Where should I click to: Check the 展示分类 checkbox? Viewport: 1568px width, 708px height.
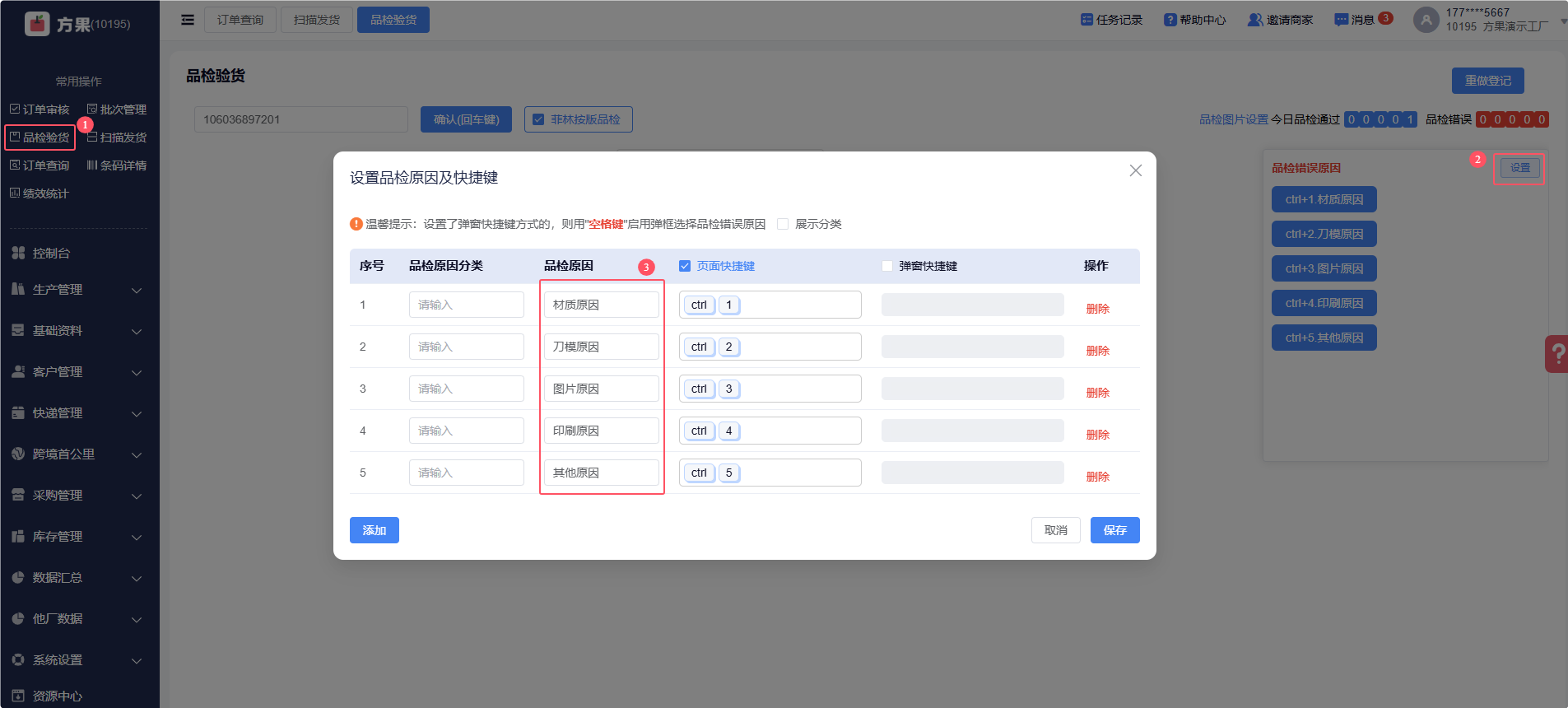783,224
